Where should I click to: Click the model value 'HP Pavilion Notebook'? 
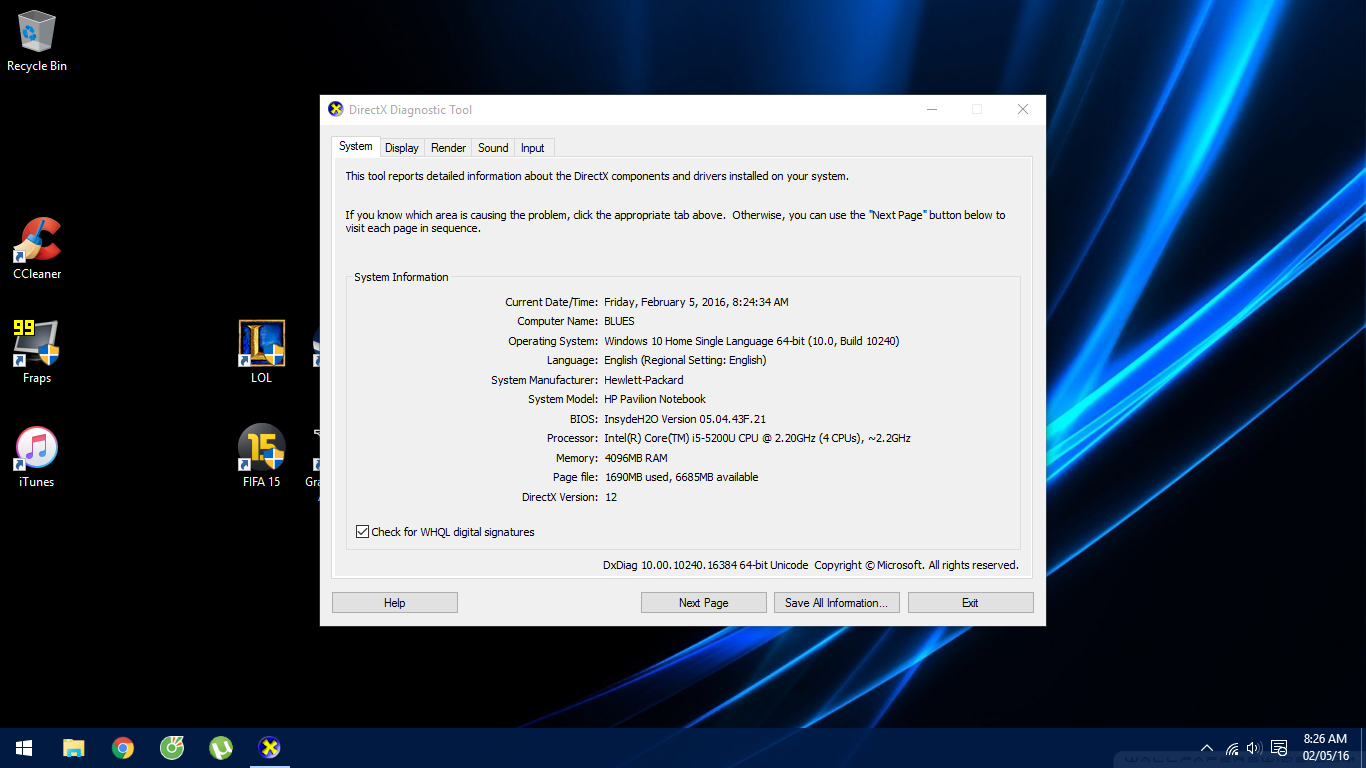pos(655,399)
